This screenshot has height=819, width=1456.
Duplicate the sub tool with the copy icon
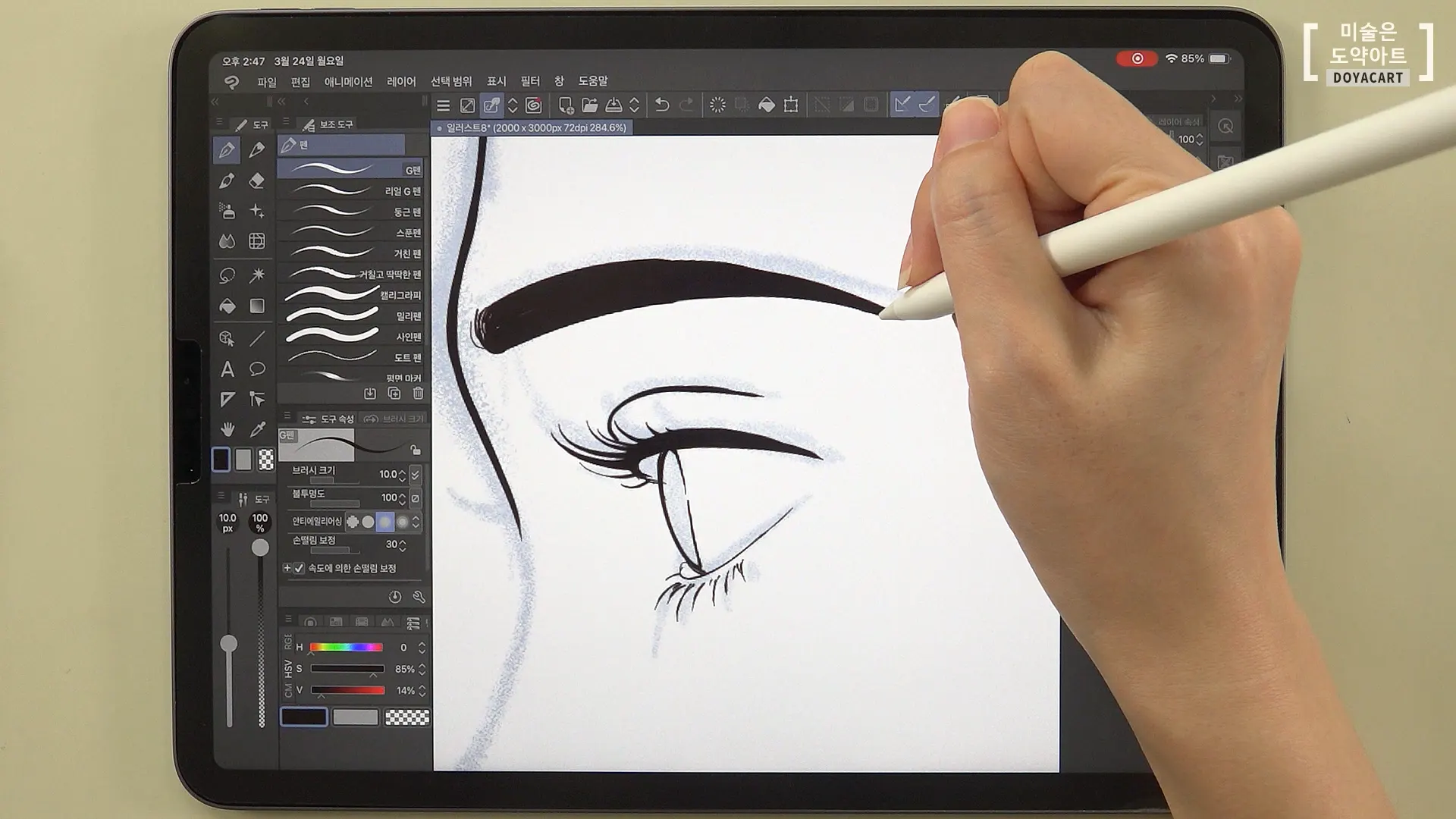[394, 393]
